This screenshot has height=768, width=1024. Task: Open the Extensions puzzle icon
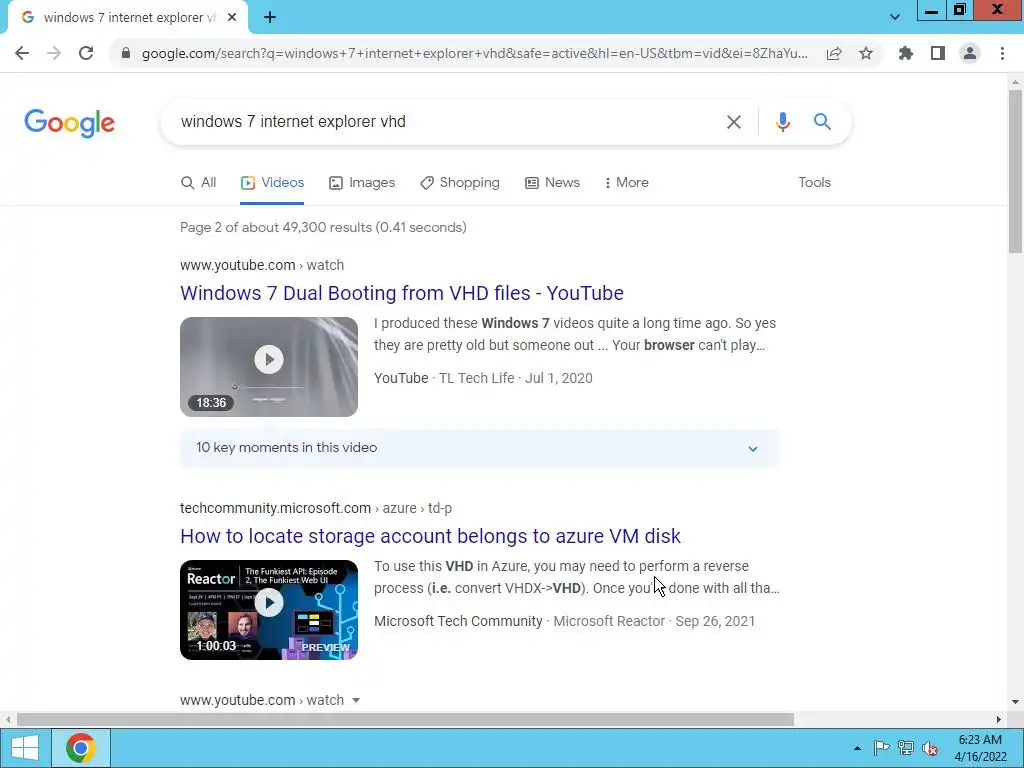click(x=906, y=54)
